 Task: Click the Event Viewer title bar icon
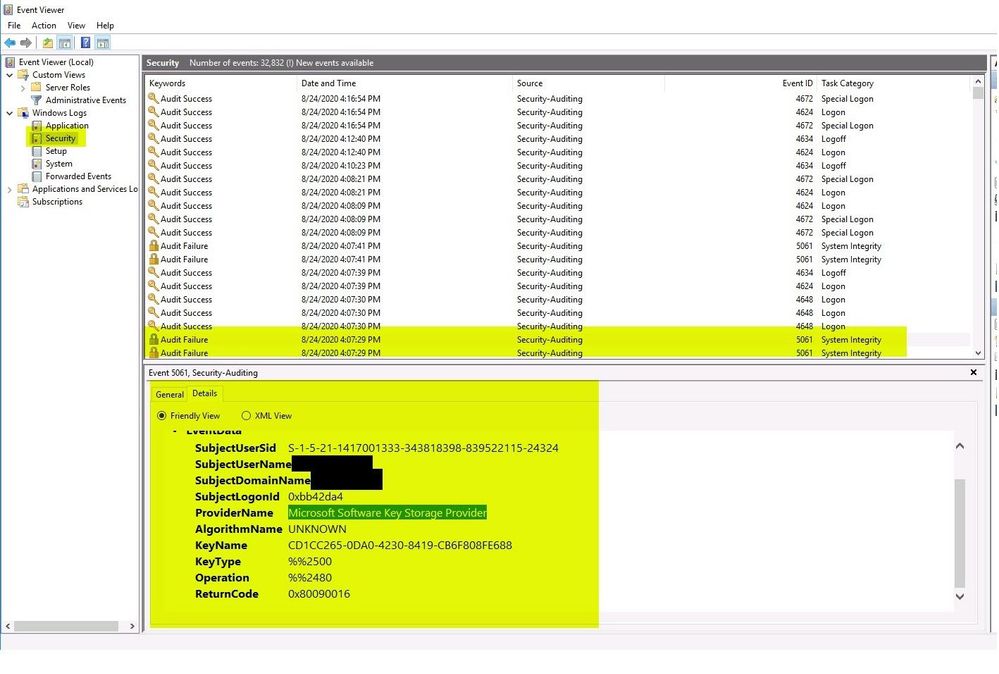tap(8, 10)
